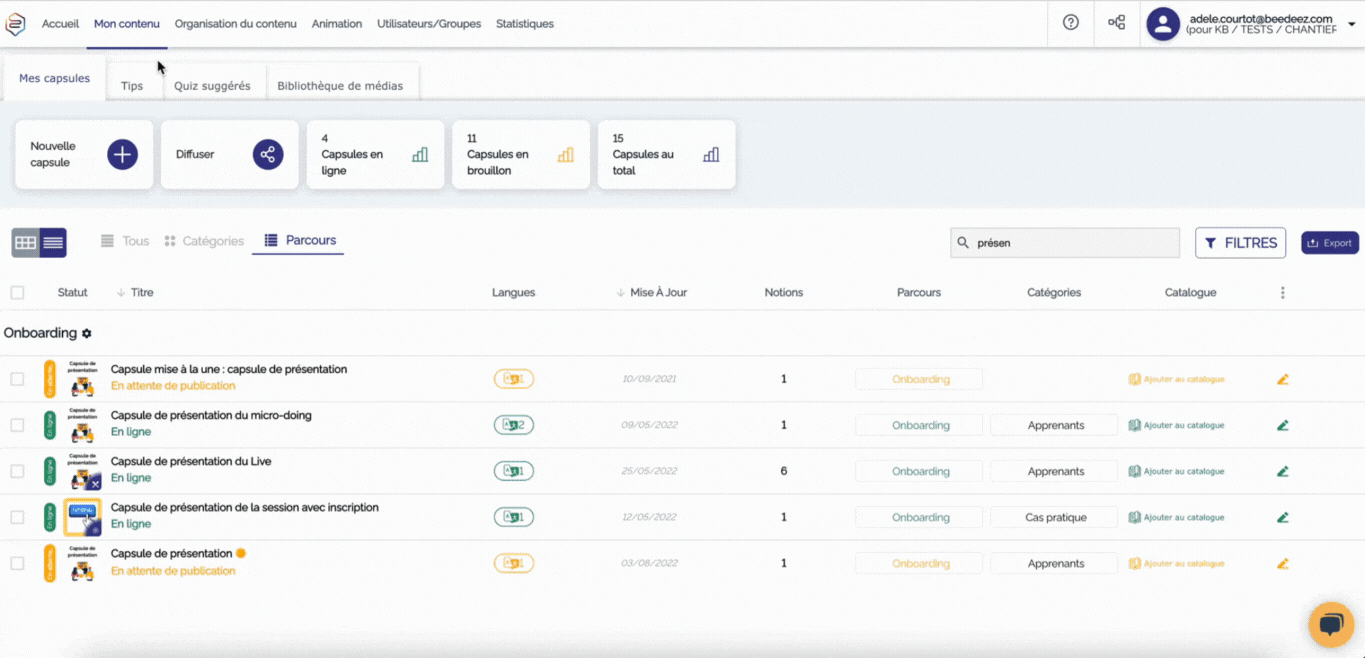Select all capsules with header checkbox
Viewport: 1365px width, 658px height.
click(x=17, y=293)
